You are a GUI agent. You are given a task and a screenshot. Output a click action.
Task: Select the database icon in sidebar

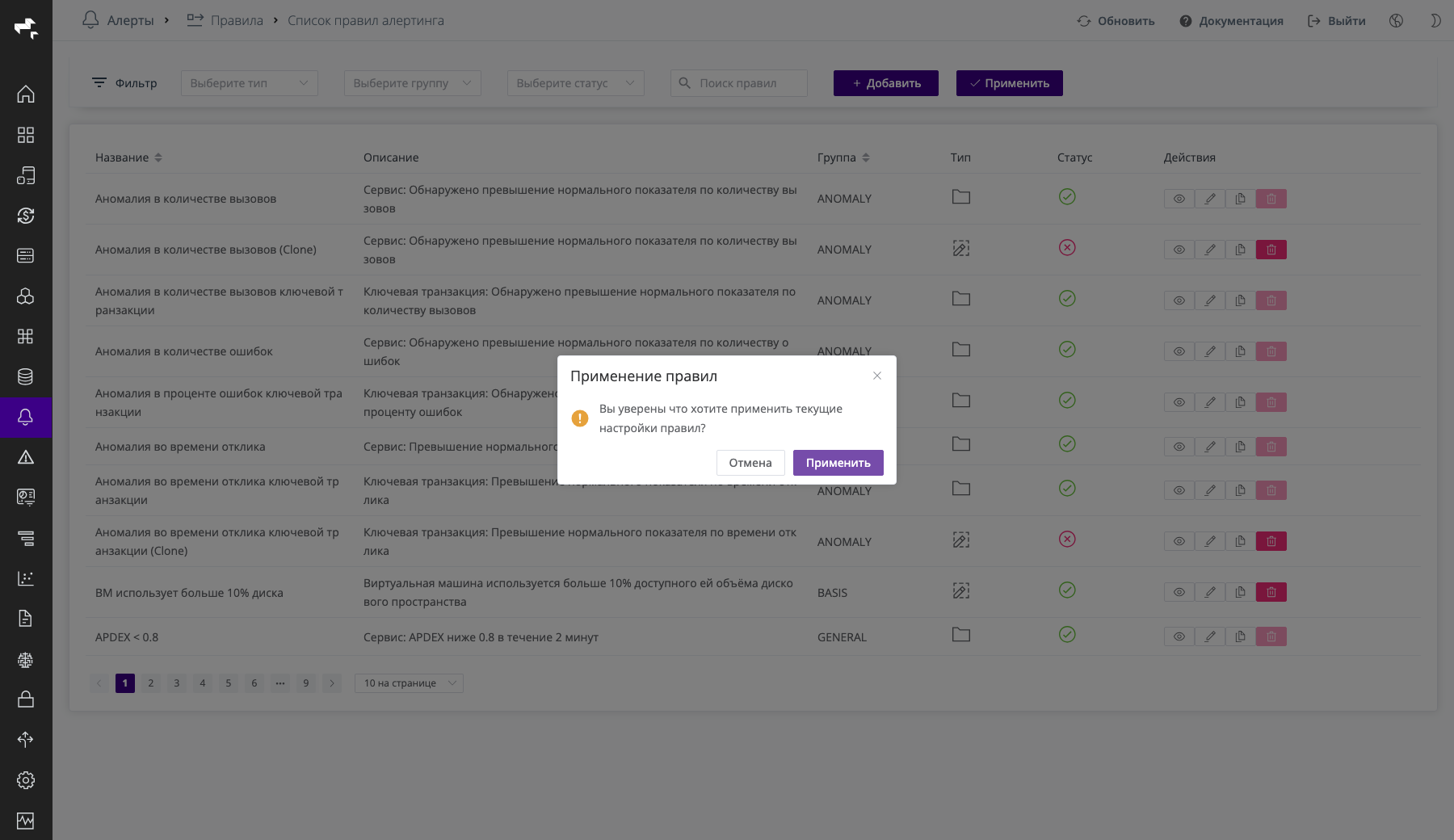[x=26, y=376]
